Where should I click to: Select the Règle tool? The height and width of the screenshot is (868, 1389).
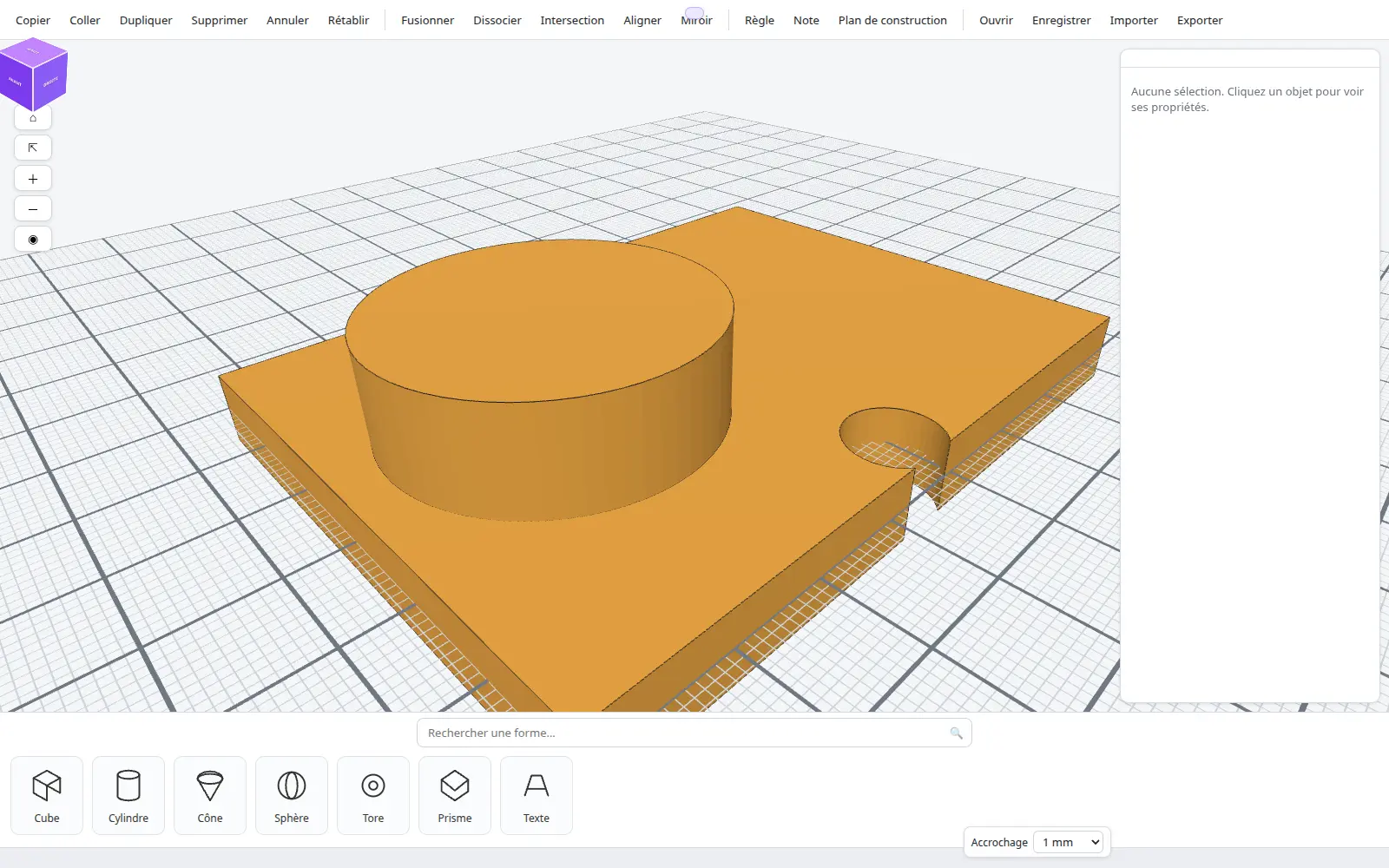click(760, 20)
